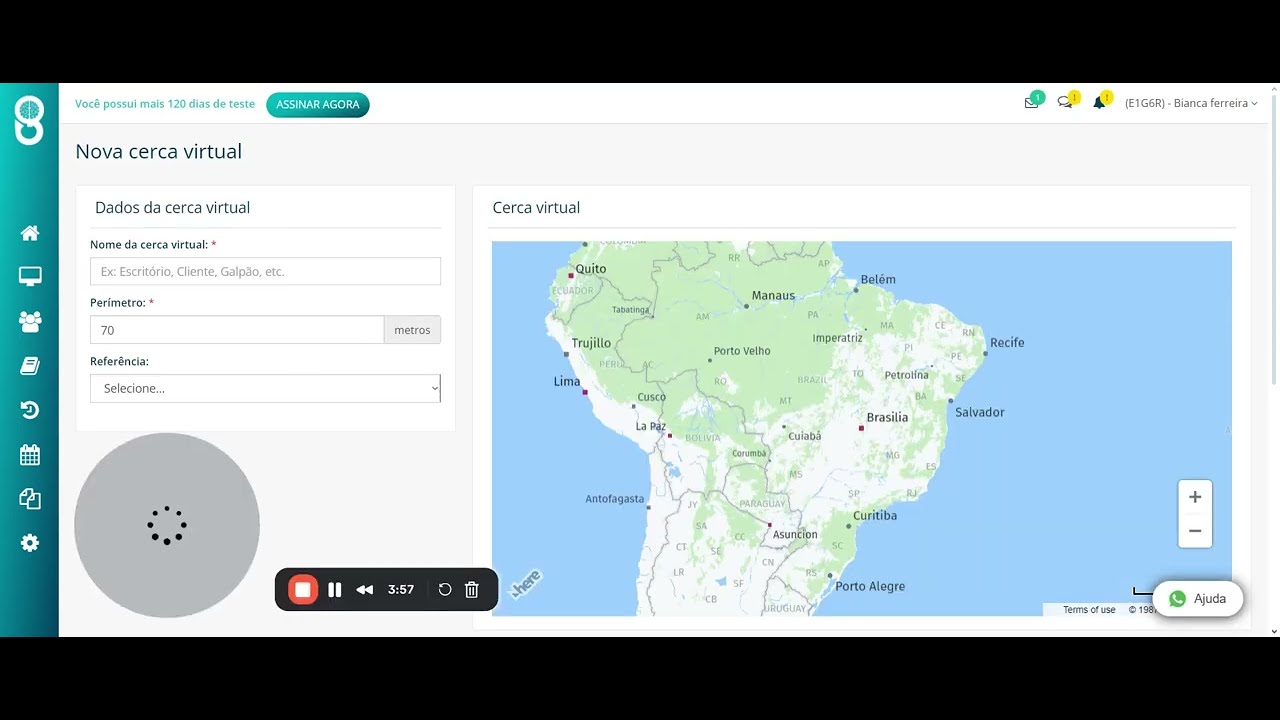The width and height of the screenshot is (1280, 720).
Task: Click the WhatsApp Ajuda help button
Action: [x=1198, y=599]
